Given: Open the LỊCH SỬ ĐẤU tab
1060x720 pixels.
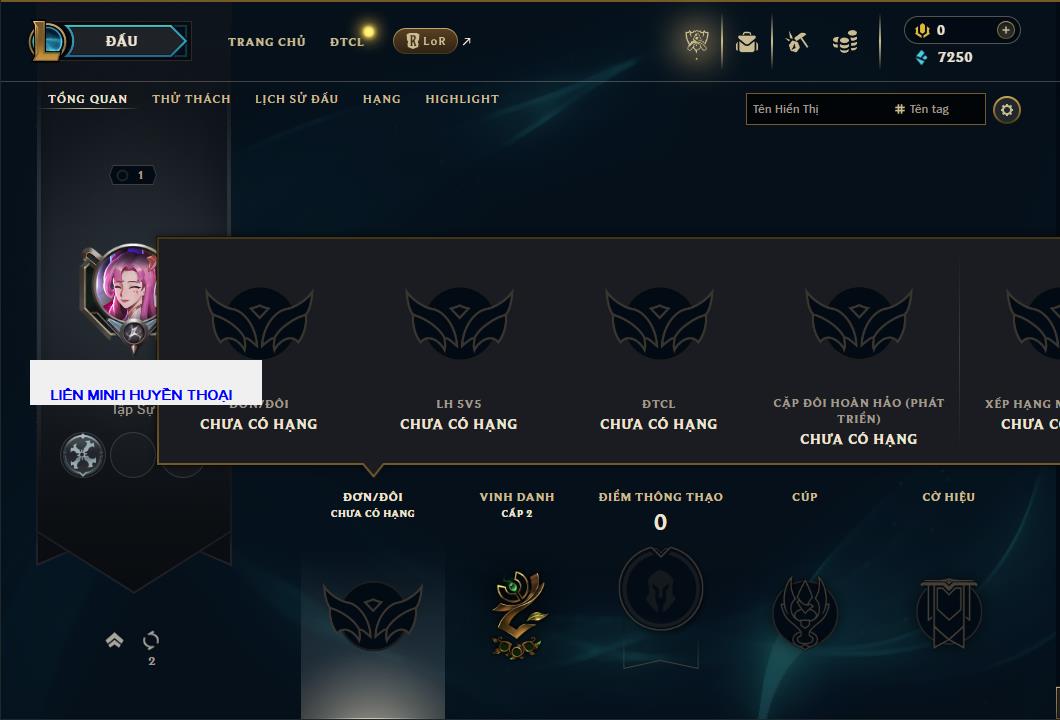Looking at the screenshot, I should (296, 99).
